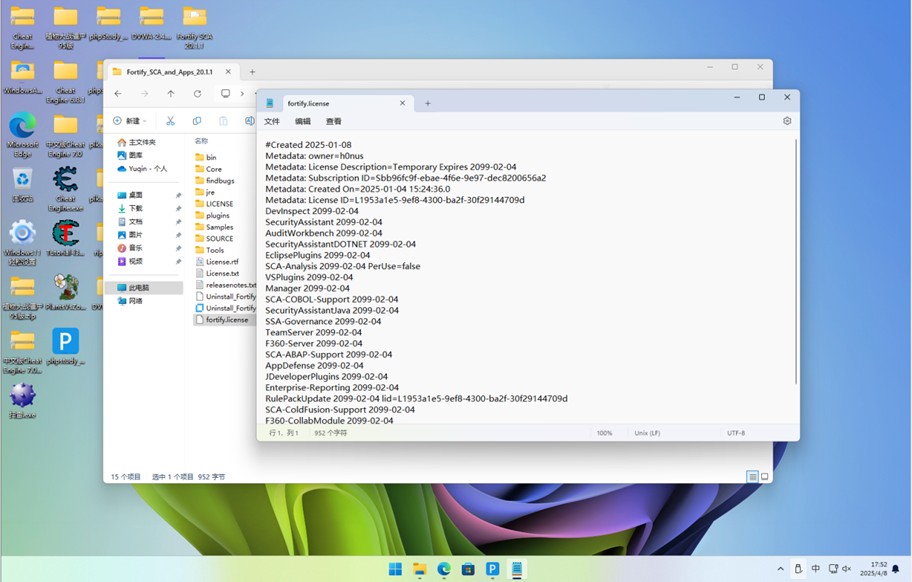Viewport: 912px width, 582px height.
Task: Click the Rename icon in Explorer toolbar
Action: [x=250, y=121]
